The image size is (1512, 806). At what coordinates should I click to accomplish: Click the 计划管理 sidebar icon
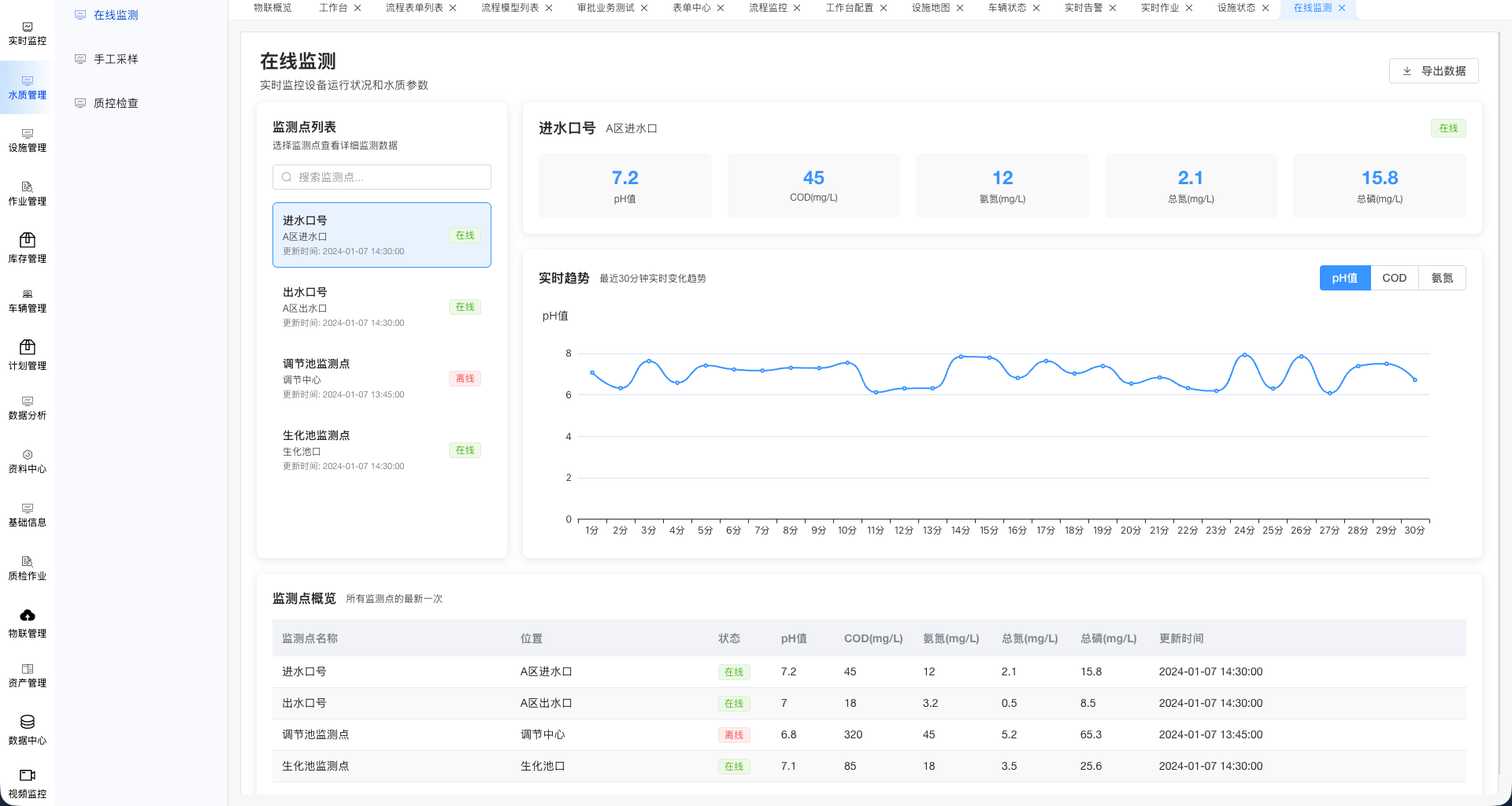tap(28, 347)
